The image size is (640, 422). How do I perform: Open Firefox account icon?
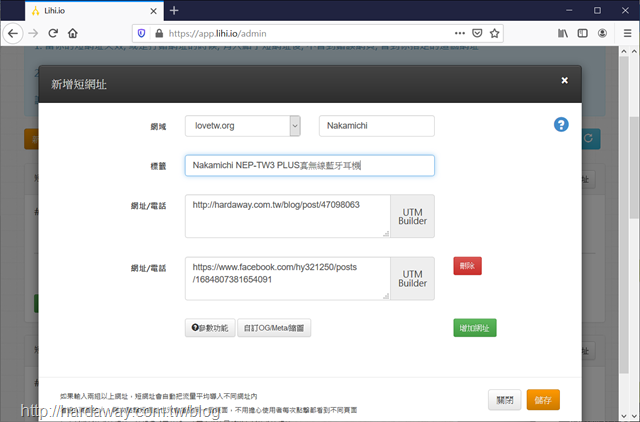[x=602, y=33]
